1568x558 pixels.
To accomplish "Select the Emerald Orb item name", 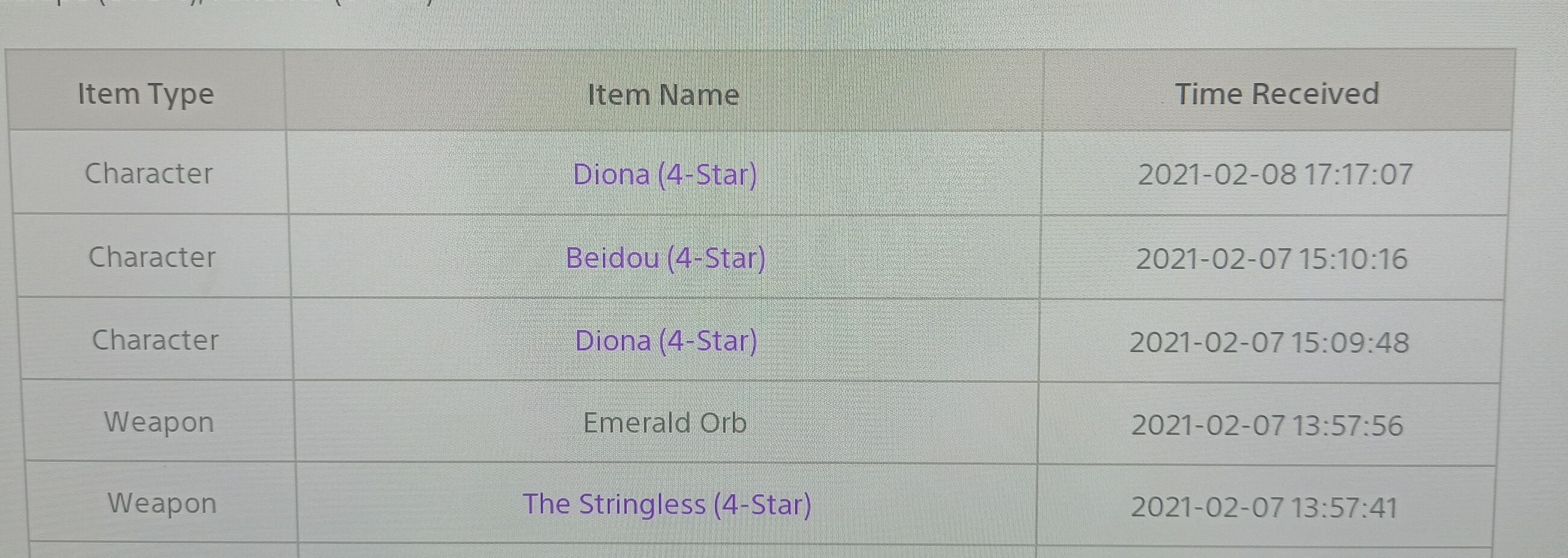I will point(664,423).
